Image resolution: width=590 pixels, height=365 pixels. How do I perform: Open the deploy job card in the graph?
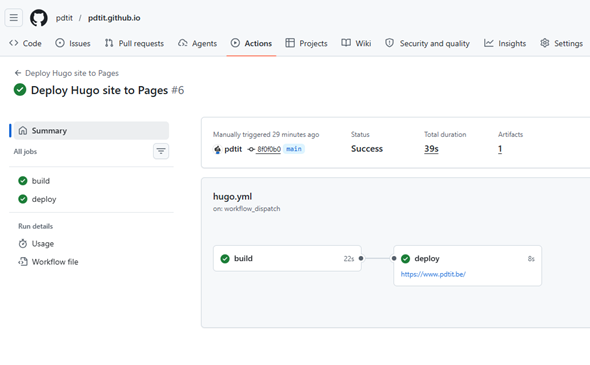click(467, 266)
